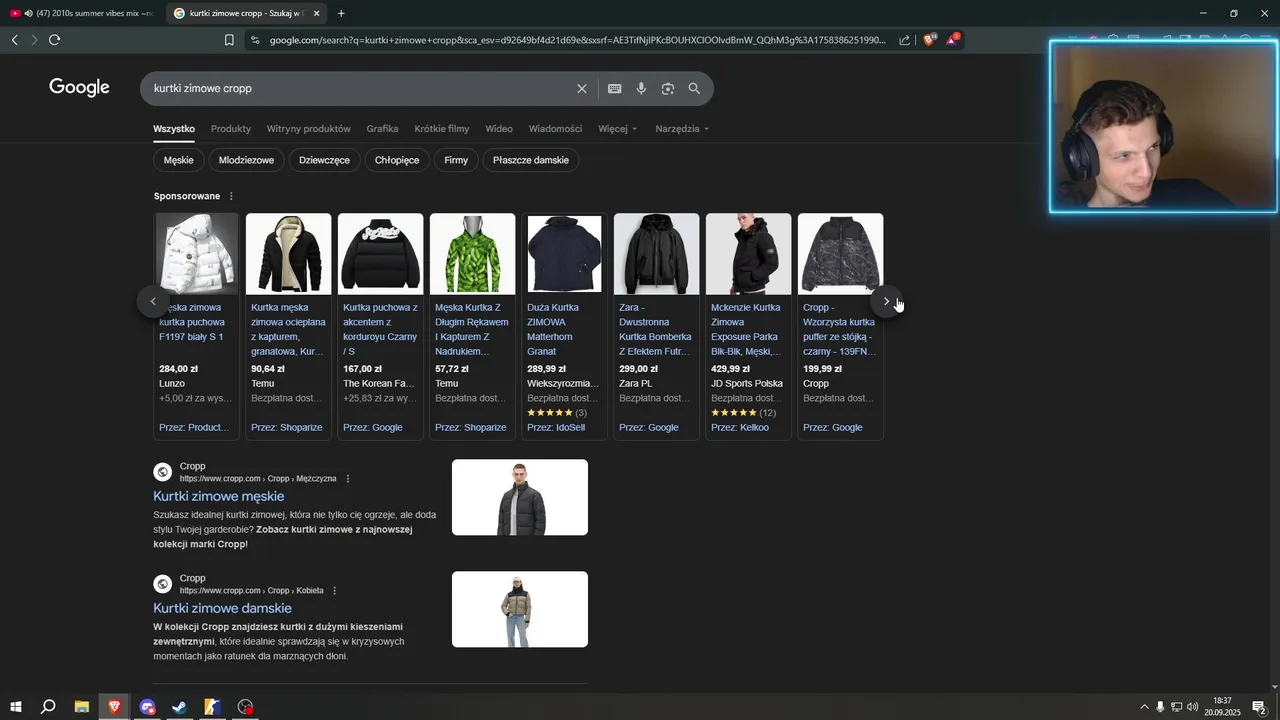The image size is (1280, 720).
Task: Show hidden system tray icons chevron
Action: coord(1144,707)
